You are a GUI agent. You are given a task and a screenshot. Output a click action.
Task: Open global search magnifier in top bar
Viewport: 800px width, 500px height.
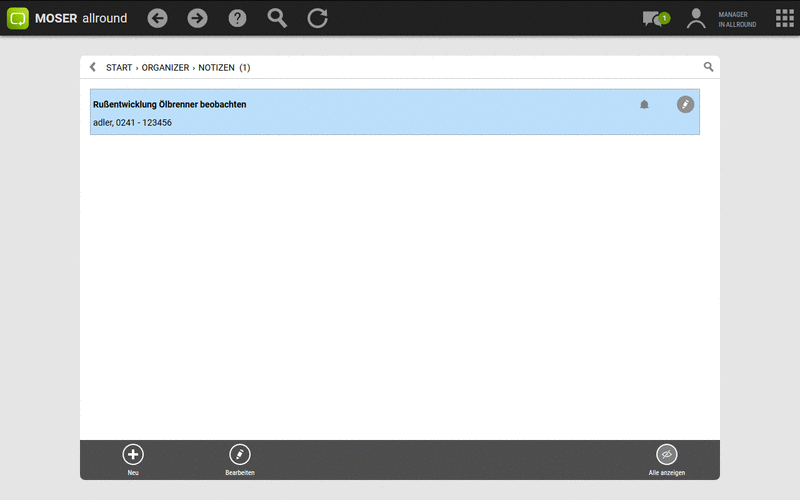(x=277, y=18)
